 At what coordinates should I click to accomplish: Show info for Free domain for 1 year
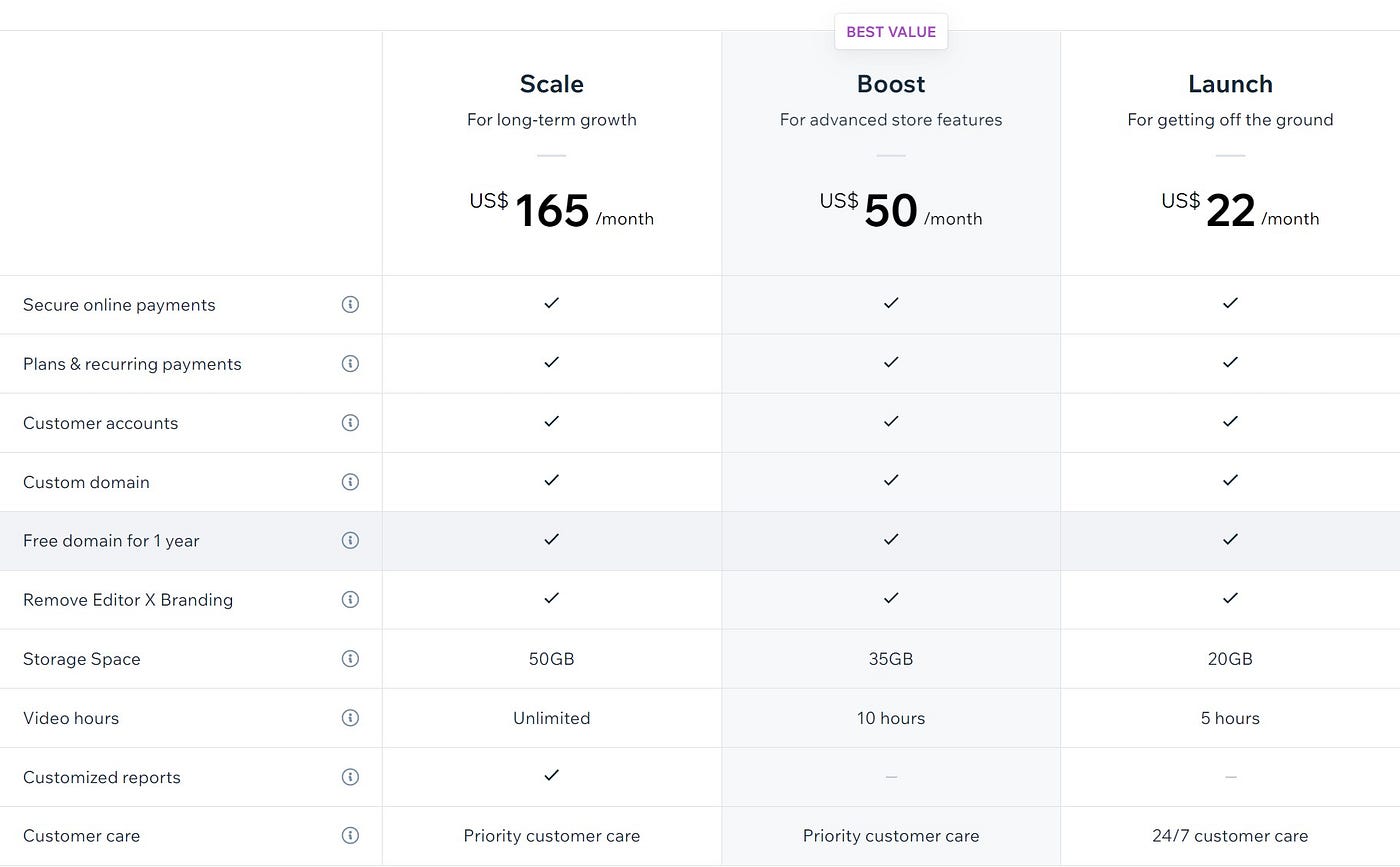click(x=350, y=541)
